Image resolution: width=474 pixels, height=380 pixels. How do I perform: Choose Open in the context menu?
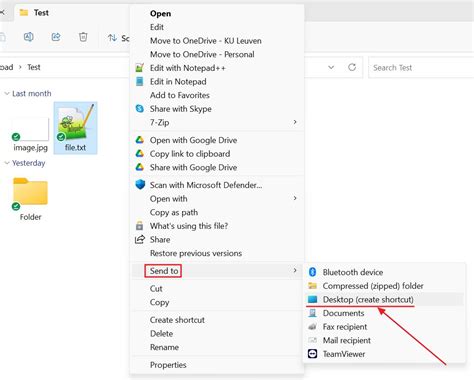[x=160, y=14]
